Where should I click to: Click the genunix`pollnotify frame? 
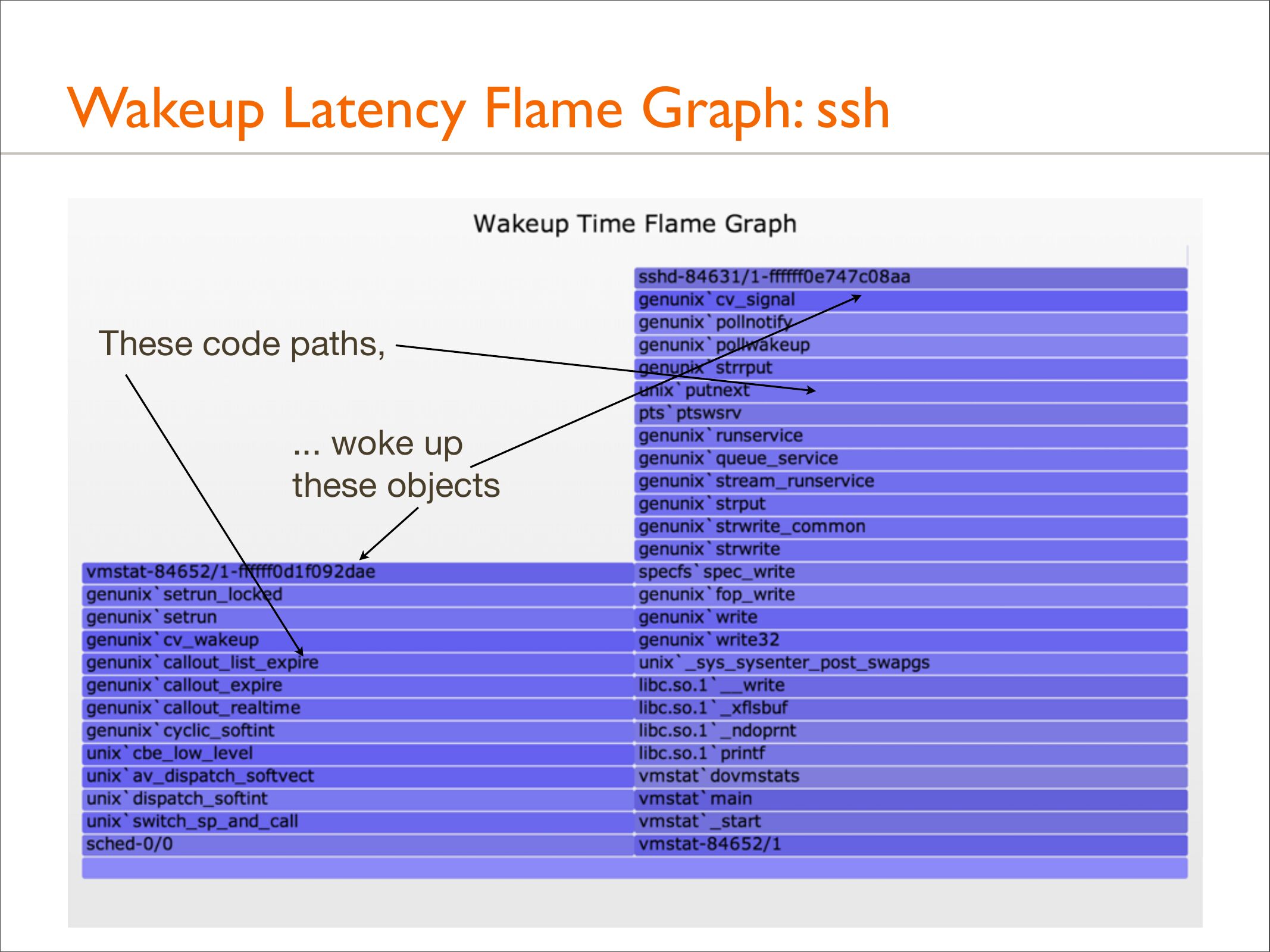click(x=911, y=322)
